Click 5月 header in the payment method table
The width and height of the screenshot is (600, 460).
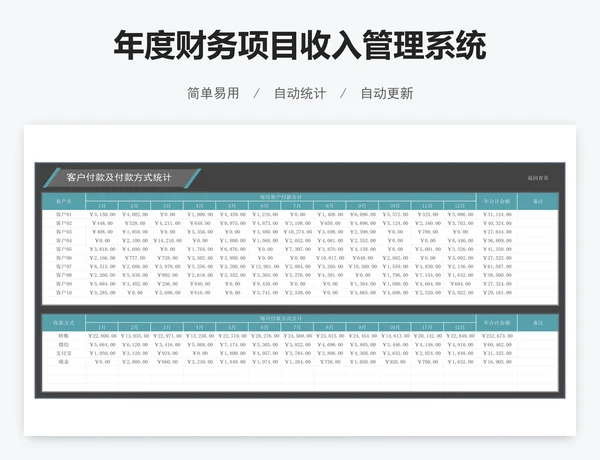(x=232, y=327)
